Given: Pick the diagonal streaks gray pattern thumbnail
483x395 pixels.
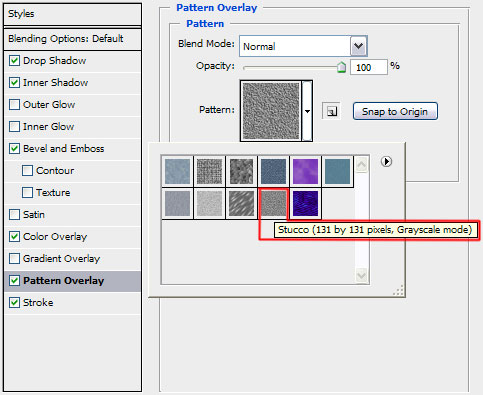Looking at the screenshot, I should coord(241,203).
